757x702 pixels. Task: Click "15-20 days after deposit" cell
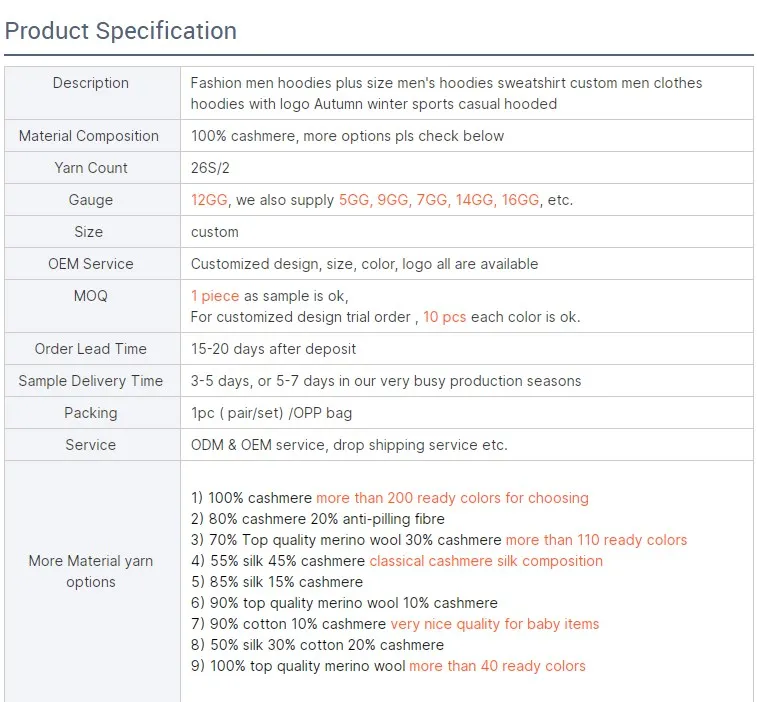[273, 349]
